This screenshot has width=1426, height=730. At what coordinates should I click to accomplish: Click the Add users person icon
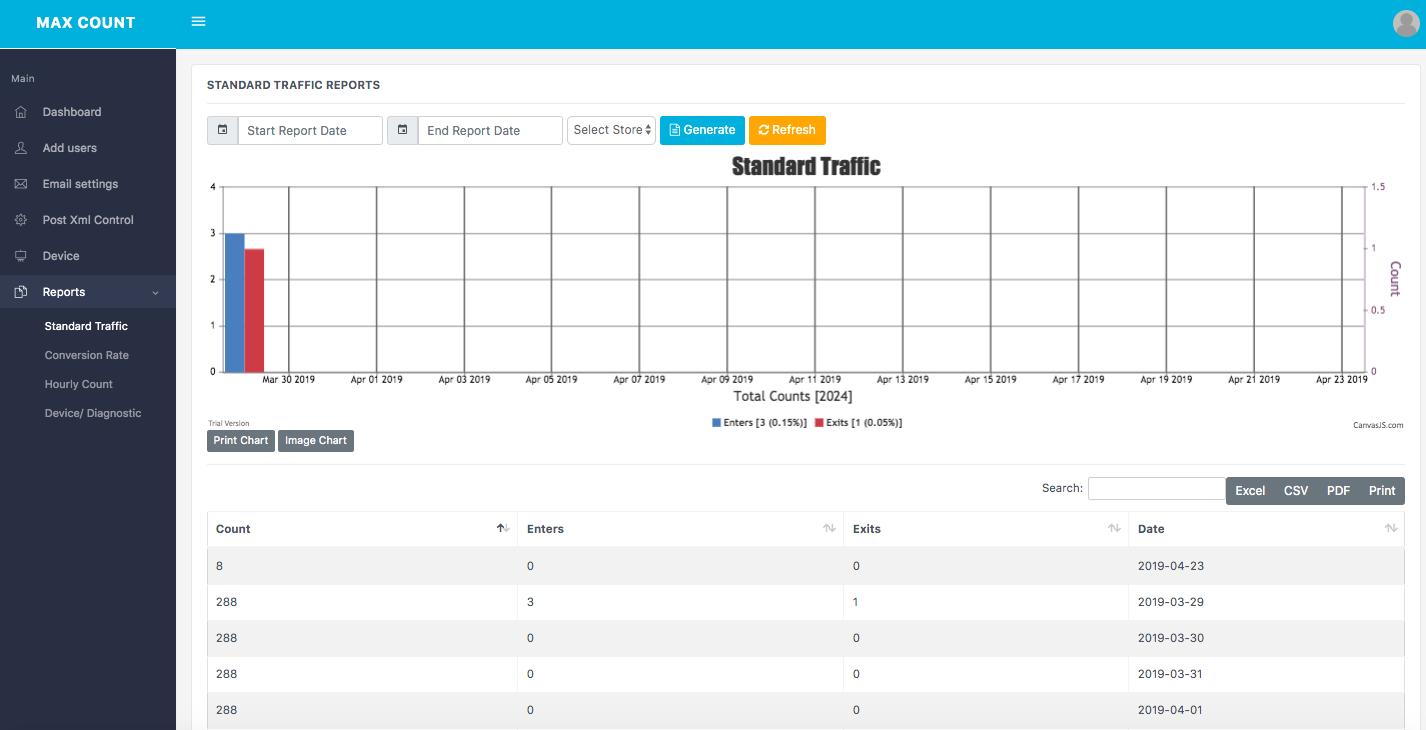pyautogui.click(x=21, y=148)
